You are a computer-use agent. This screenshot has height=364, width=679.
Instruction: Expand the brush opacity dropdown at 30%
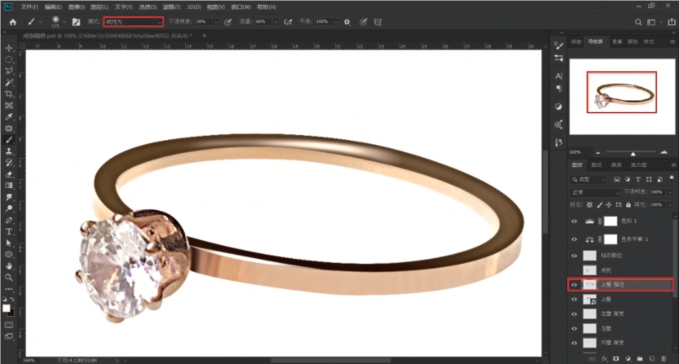point(216,22)
